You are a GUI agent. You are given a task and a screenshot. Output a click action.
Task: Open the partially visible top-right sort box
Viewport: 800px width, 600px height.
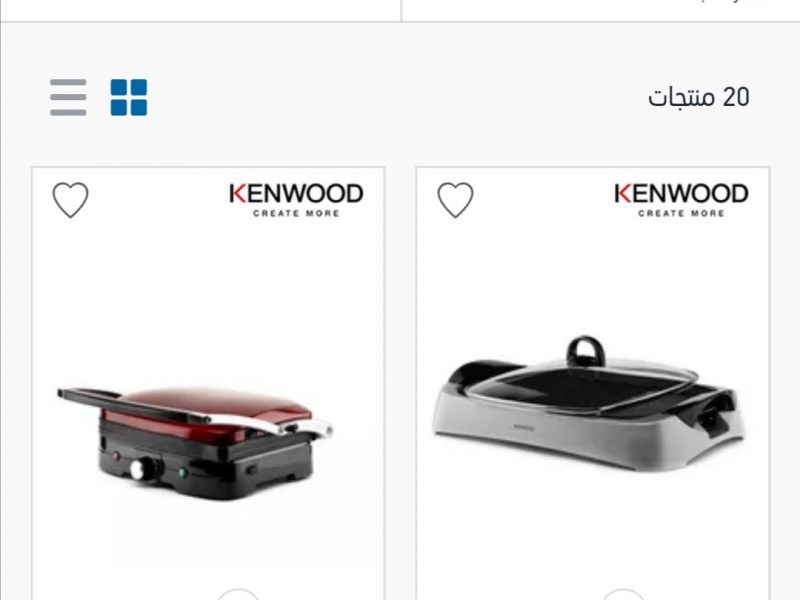point(601,10)
